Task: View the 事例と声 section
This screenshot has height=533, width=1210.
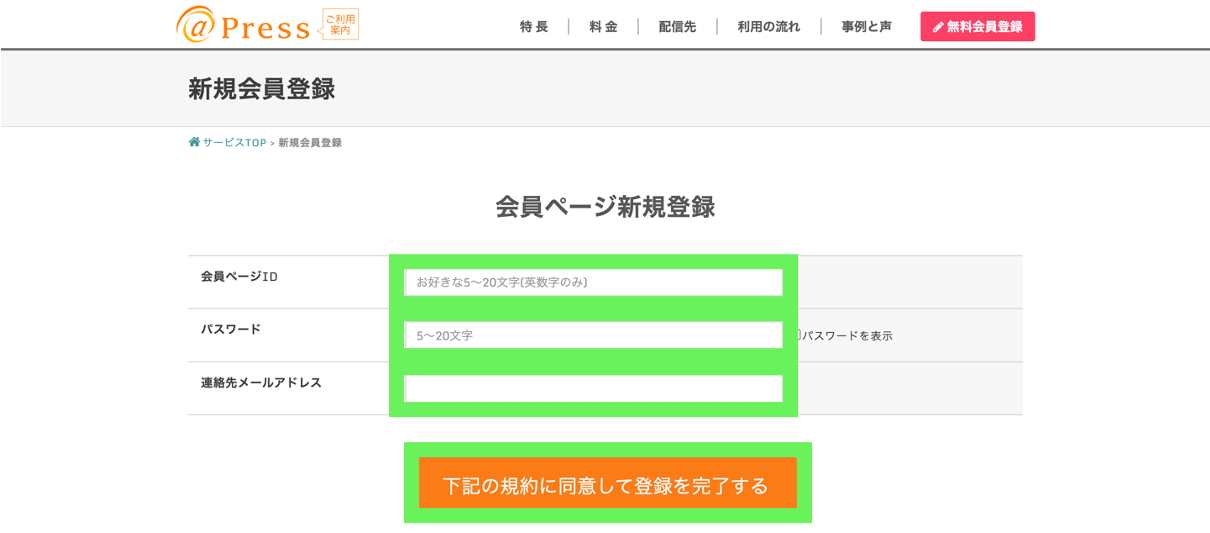Action: click(866, 27)
